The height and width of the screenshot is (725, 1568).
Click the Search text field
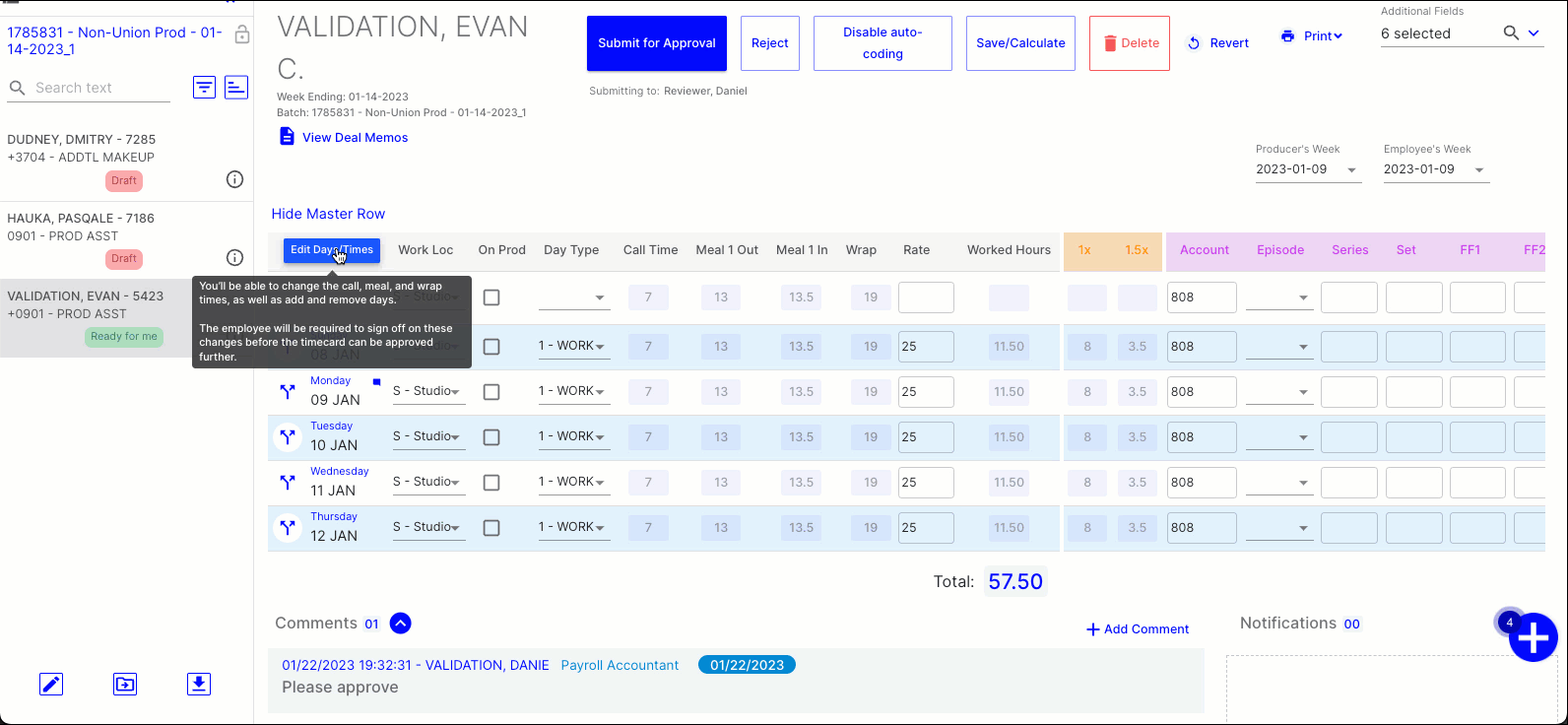pyautogui.click(x=101, y=88)
